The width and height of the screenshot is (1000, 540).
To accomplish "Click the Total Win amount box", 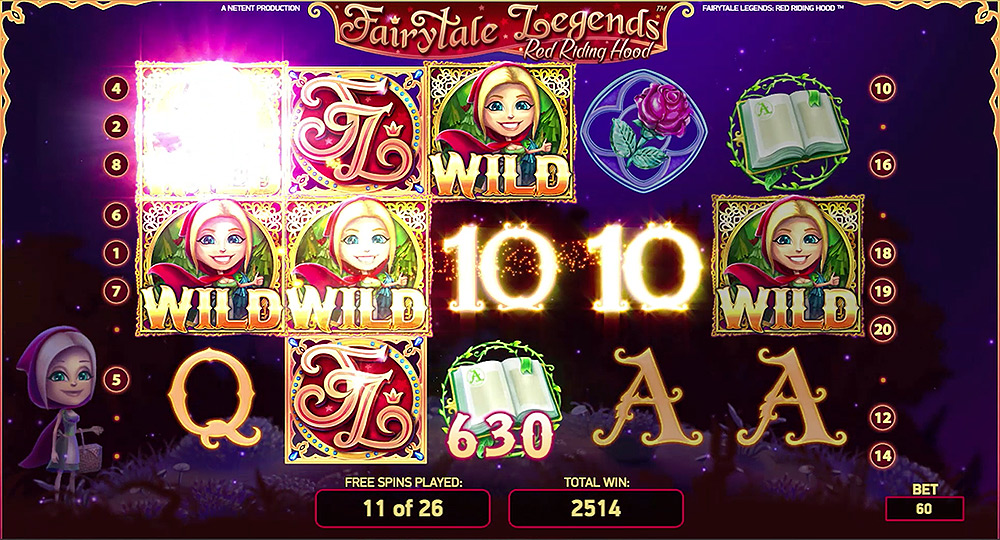I will pyautogui.click(x=596, y=508).
